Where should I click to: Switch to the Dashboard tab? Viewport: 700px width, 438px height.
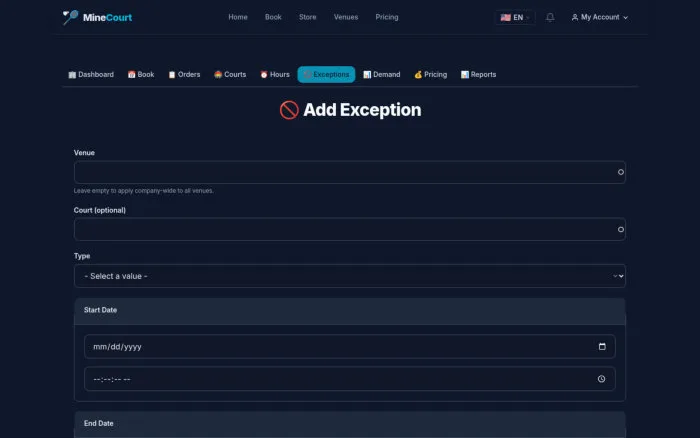click(x=91, y=75)
